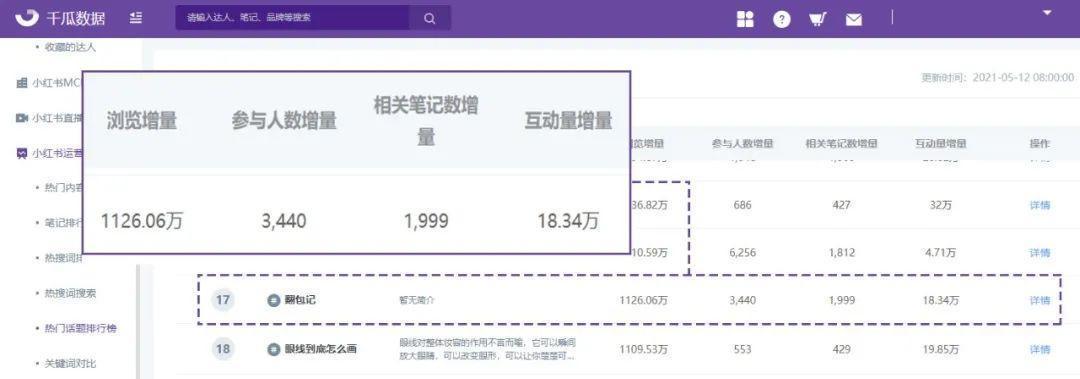This screenshot has width=1080, height=379.
Task: Open 热门话题排行榜 in the sidebar
Action: tap(80, 328)
